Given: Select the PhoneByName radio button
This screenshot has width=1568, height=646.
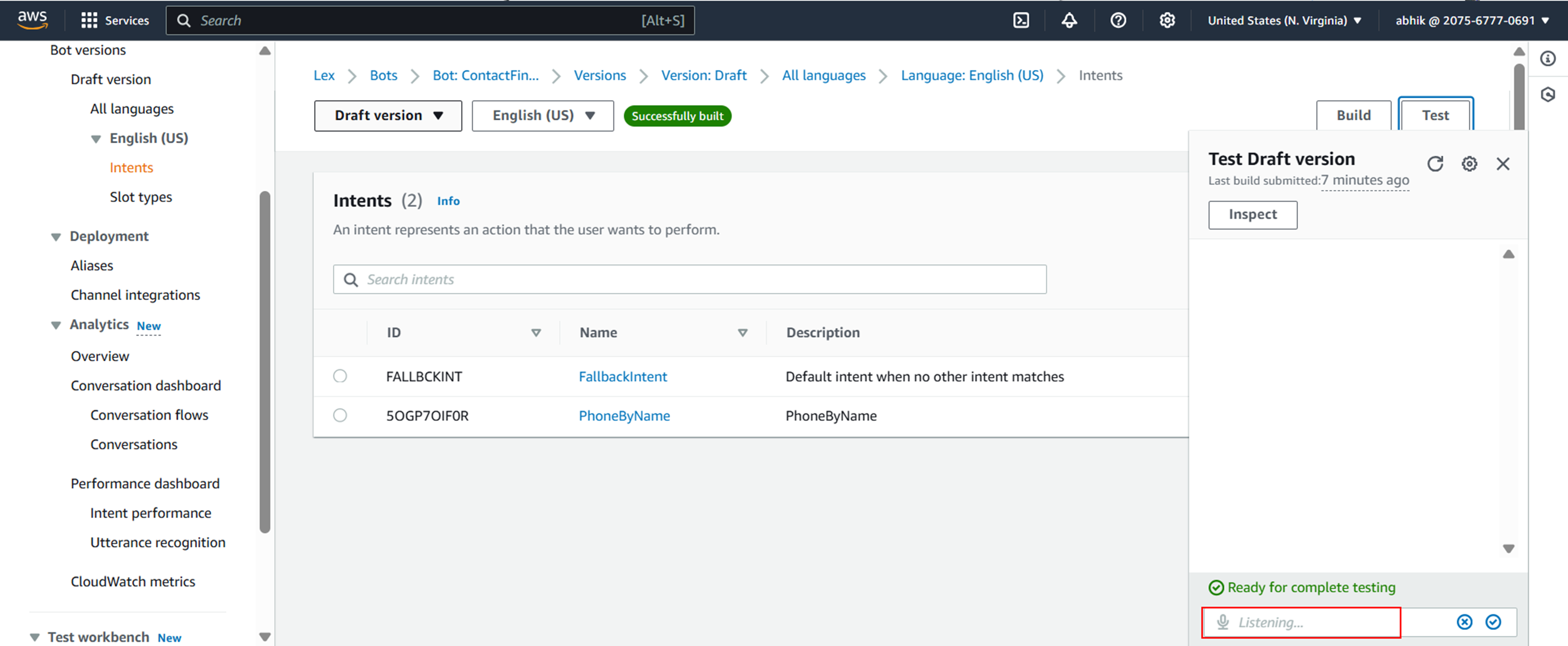Looking at the screenshot, I should 340,415.
